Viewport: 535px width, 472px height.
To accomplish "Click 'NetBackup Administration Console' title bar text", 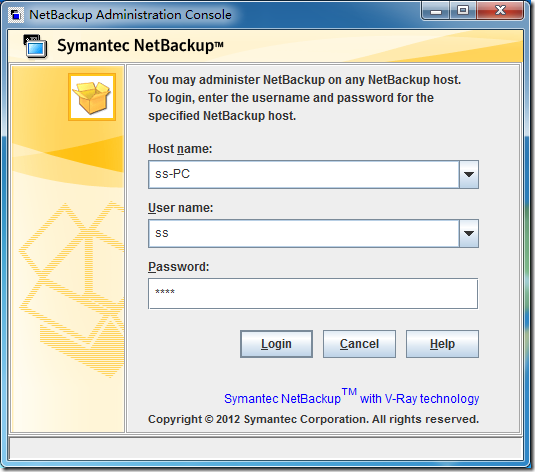I will [130, 15].
